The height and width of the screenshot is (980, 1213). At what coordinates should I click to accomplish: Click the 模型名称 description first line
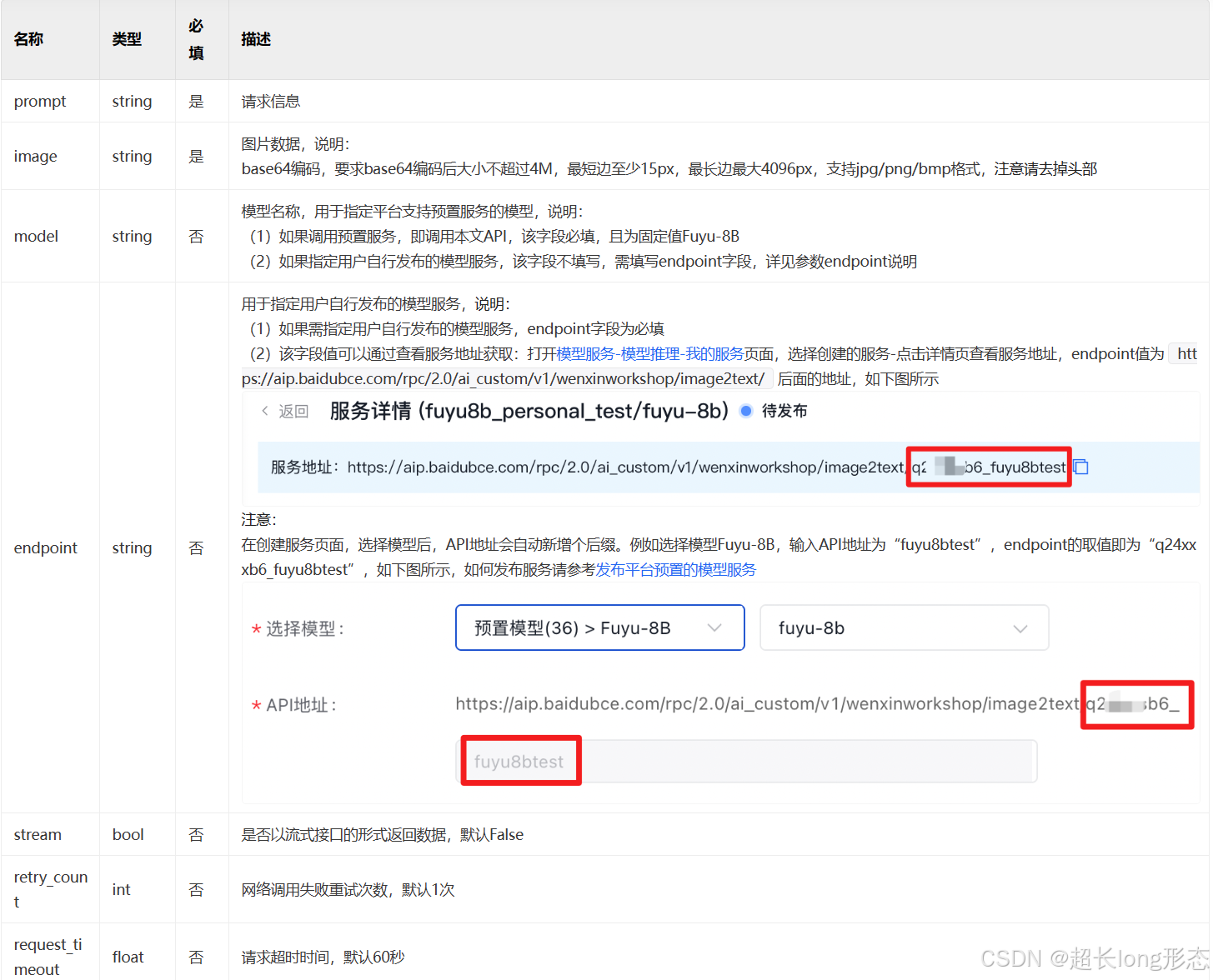click(413, 212)
